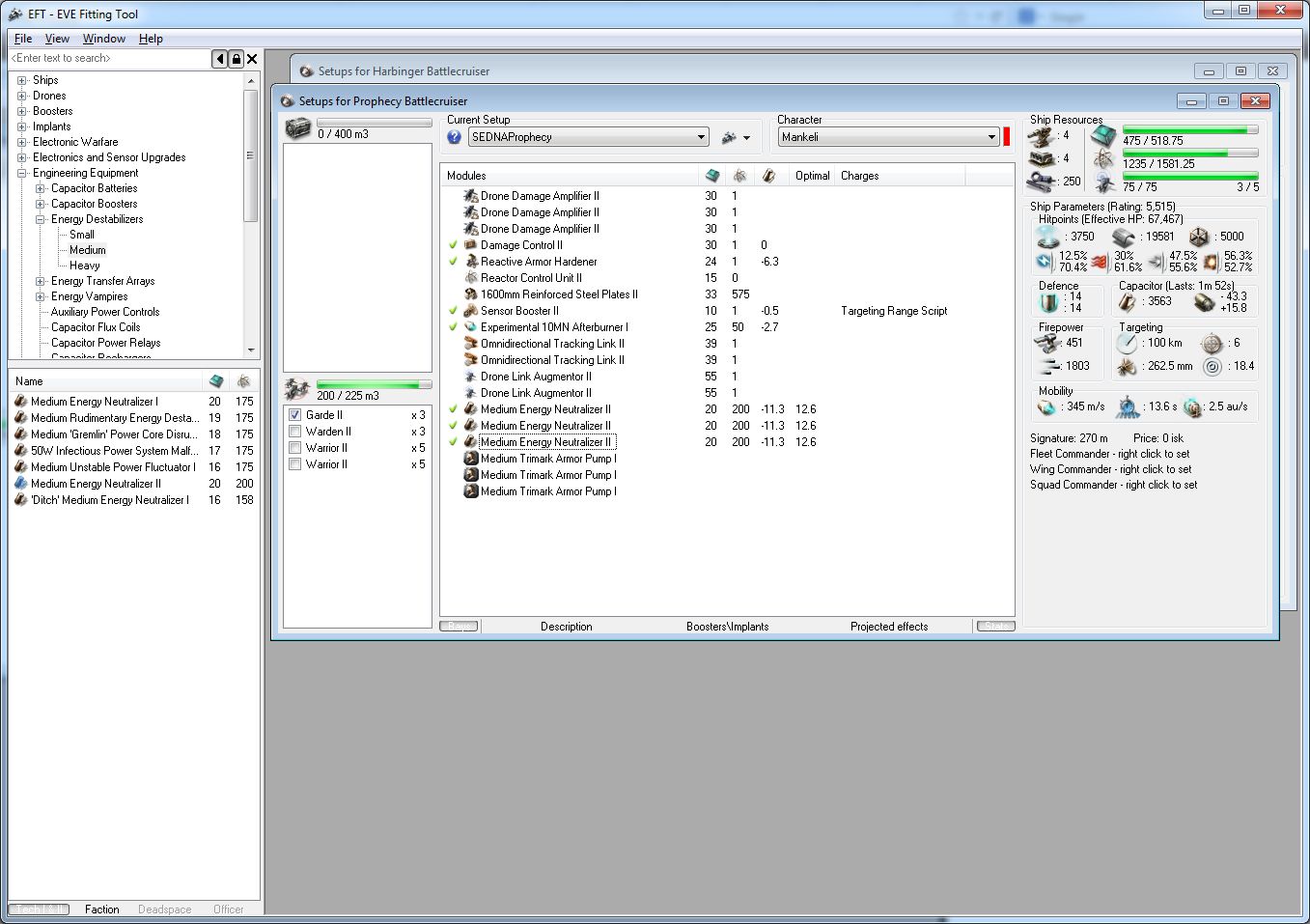Image resolution: width=1310 pixels, height=924 pixels.
Task: Click the drone bay icon beside 200 / 225 m3
Action: point(297,389)
